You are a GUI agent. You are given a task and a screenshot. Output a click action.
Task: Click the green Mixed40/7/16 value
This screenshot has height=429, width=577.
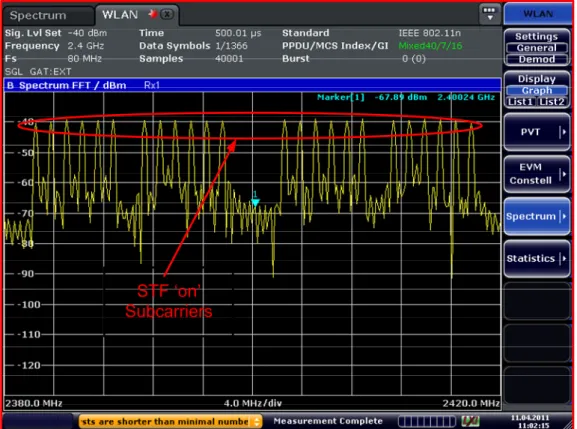point(431,46)
